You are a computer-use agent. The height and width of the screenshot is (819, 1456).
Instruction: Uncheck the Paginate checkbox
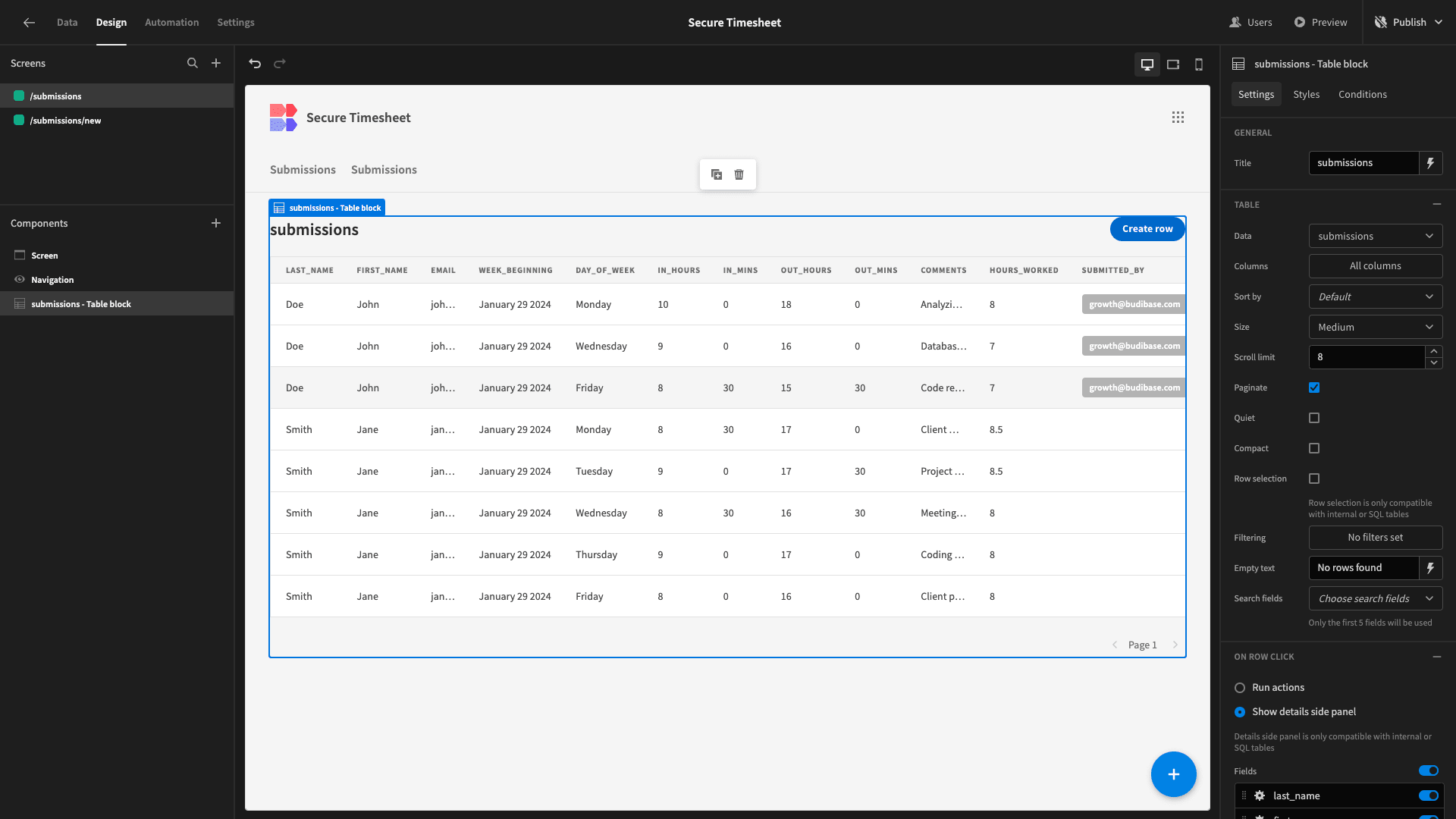click(x=1314, y=388)
